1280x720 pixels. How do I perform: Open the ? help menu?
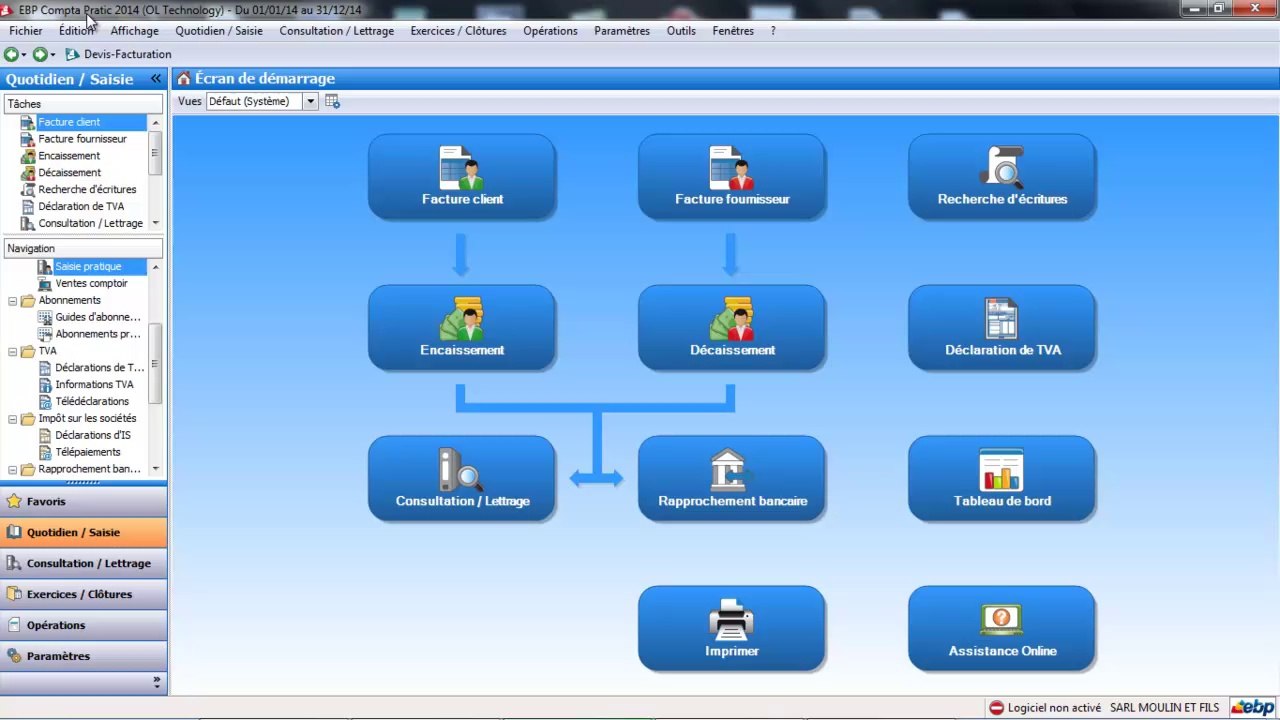click(x=773, y=31)
